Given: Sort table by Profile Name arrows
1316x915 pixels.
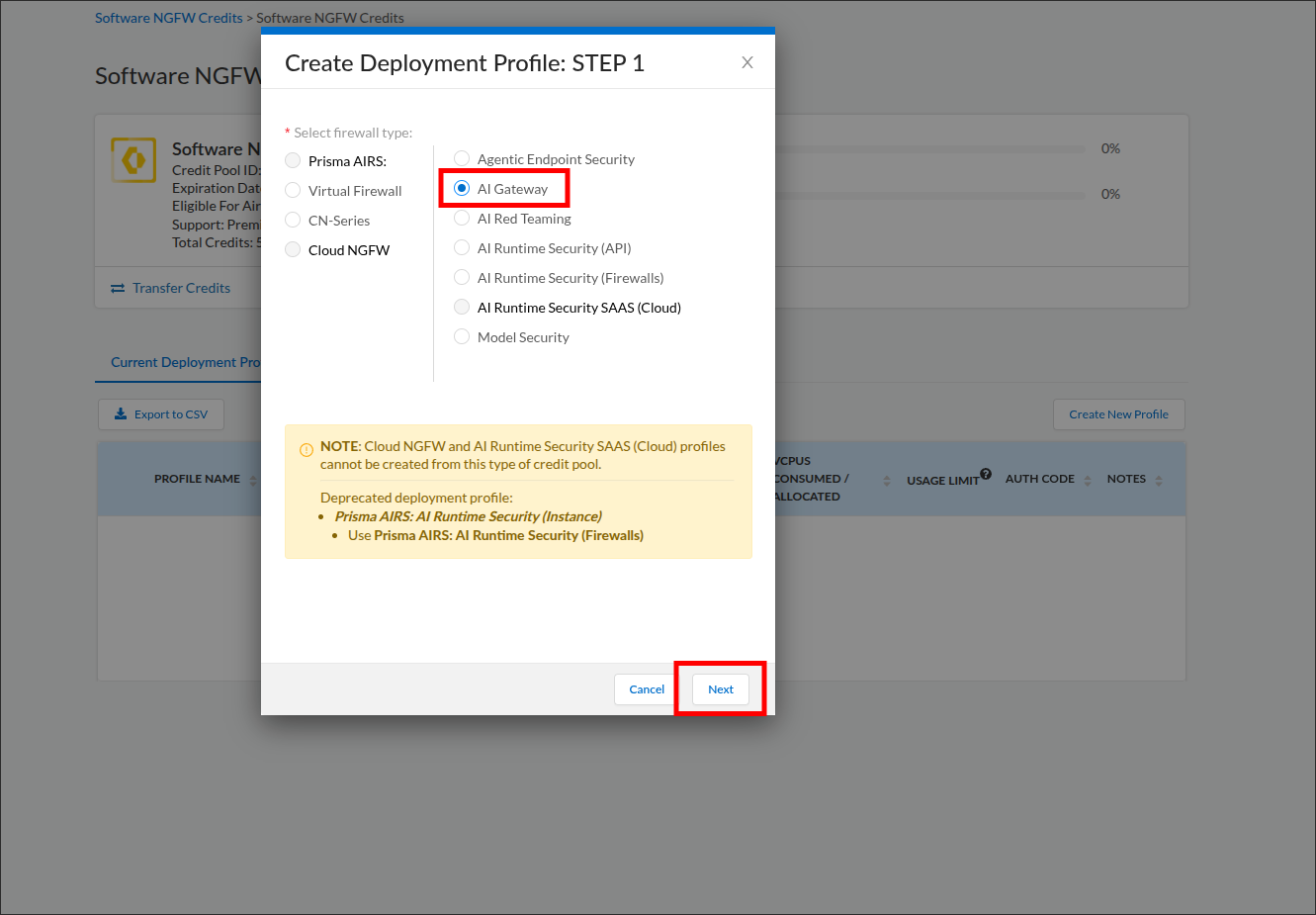Looking at the screenshot, I should point(253,481).
